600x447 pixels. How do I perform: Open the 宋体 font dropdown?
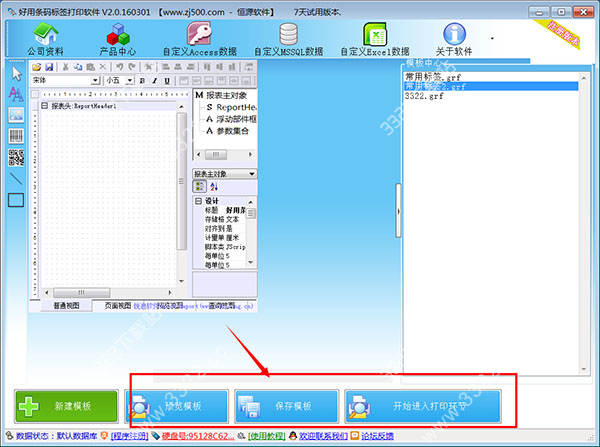(x=95, y=81)
